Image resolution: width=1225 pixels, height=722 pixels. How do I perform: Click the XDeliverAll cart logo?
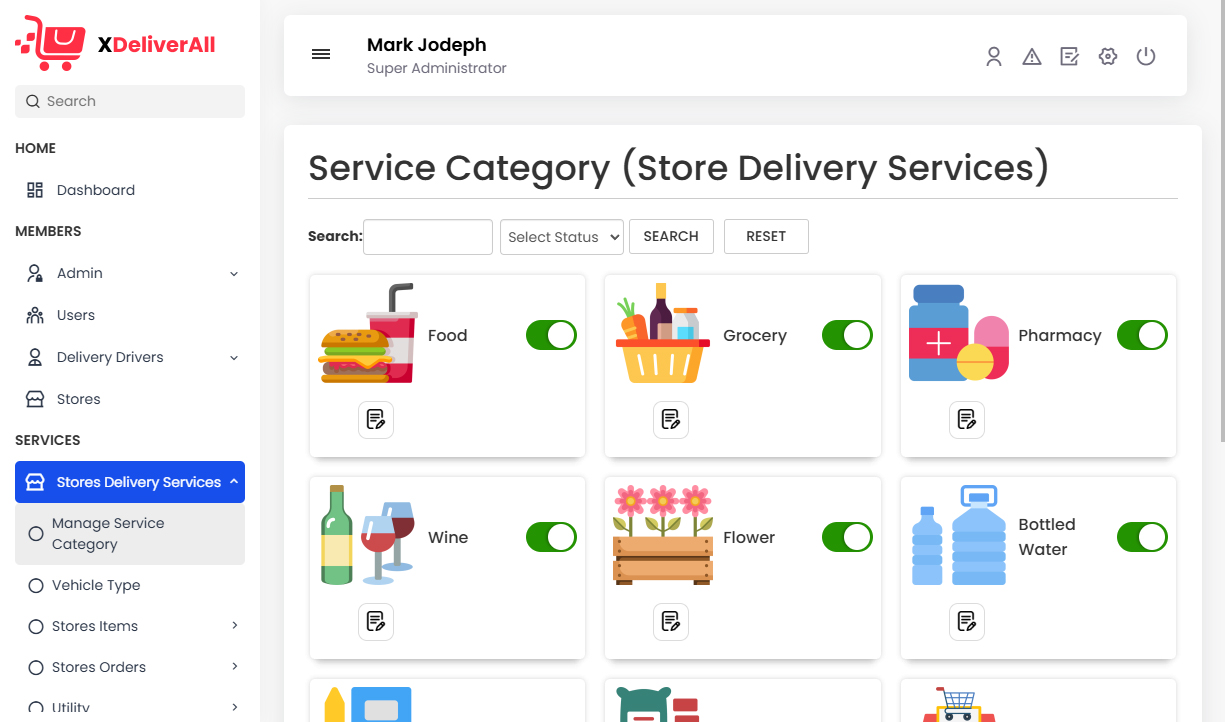(x=50, y=43)
